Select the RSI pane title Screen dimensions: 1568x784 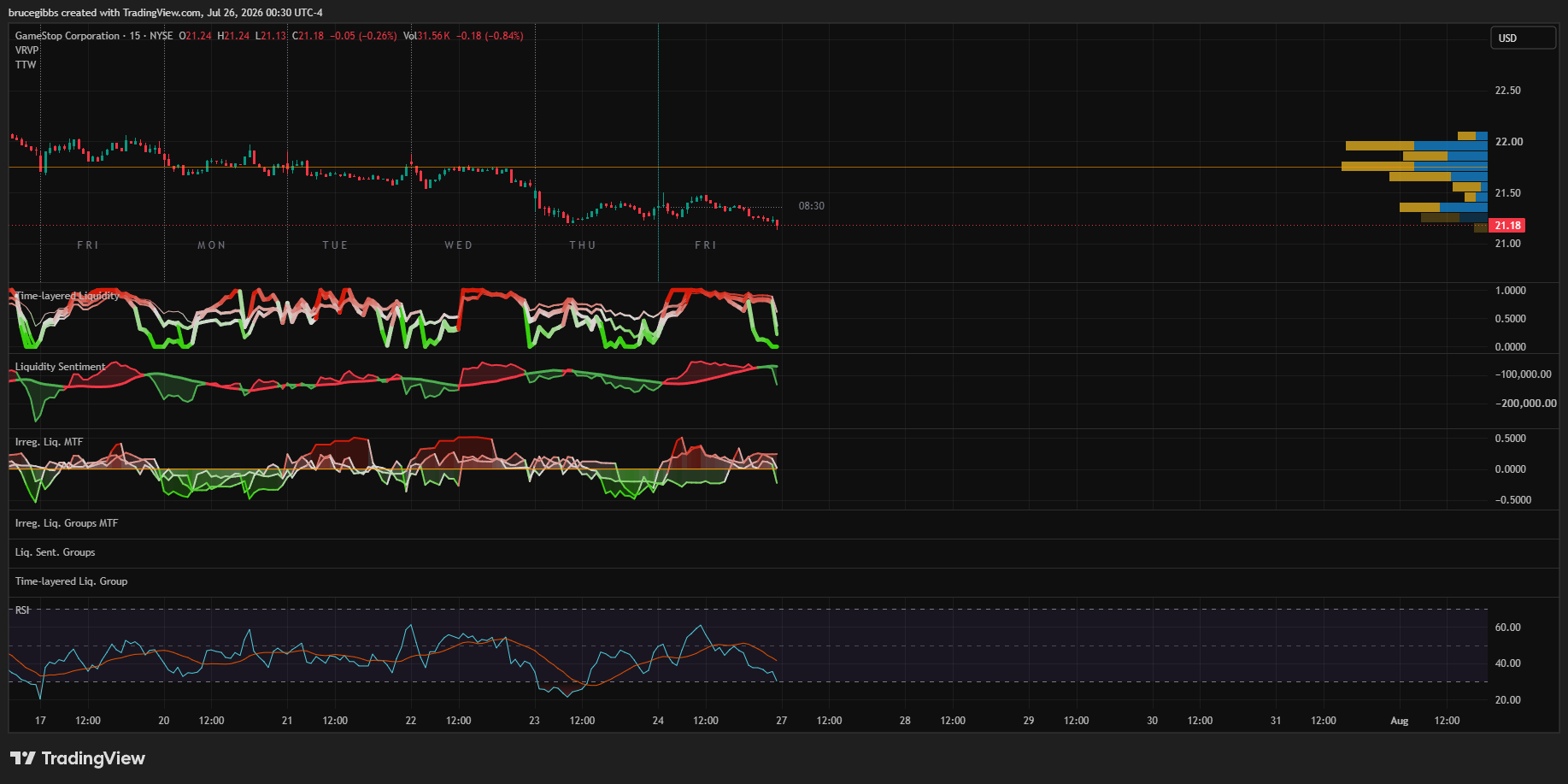(x=22, y=610)
